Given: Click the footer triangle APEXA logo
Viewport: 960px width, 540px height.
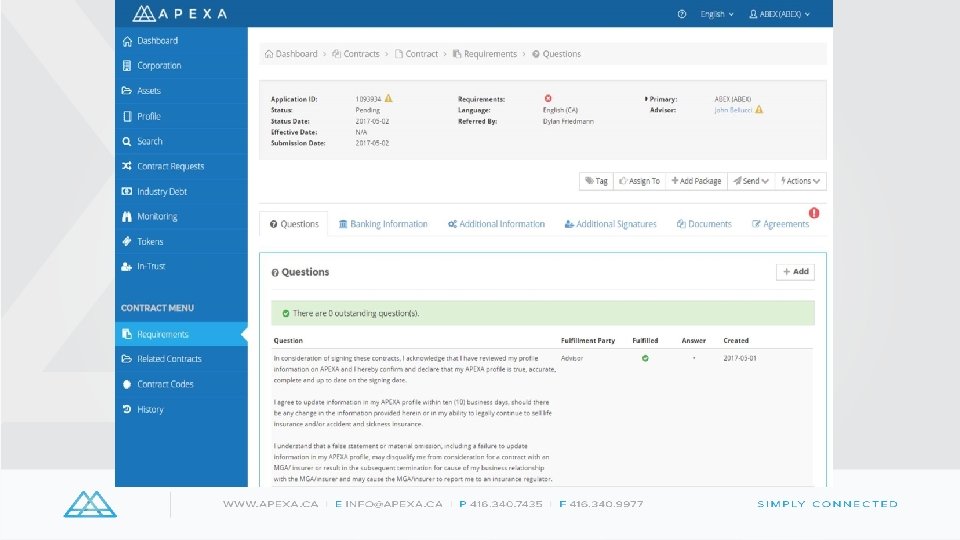Looking at the screenshot, I should pos(90,504).
